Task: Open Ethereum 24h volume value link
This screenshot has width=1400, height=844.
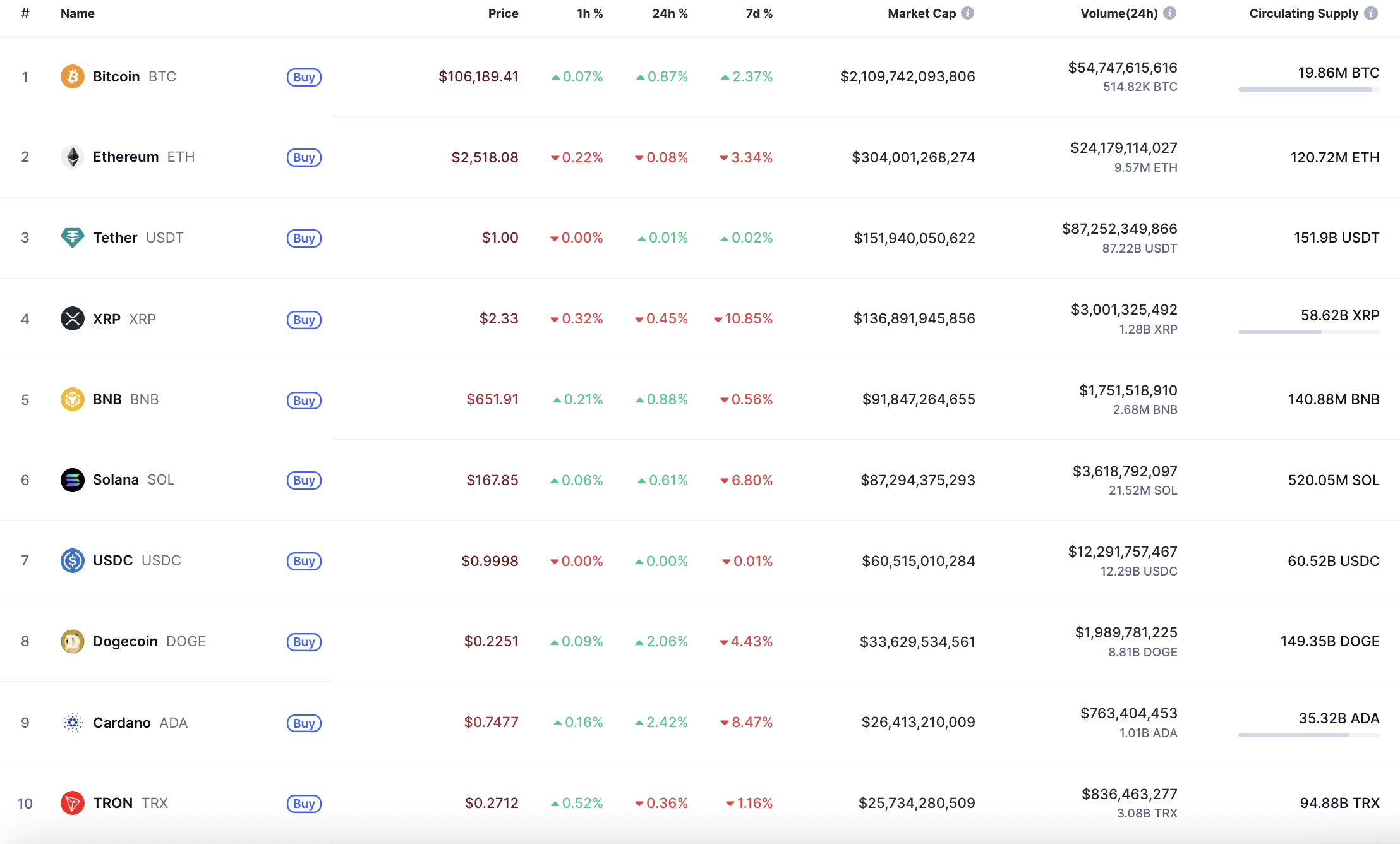Action: pos(1123,148)
